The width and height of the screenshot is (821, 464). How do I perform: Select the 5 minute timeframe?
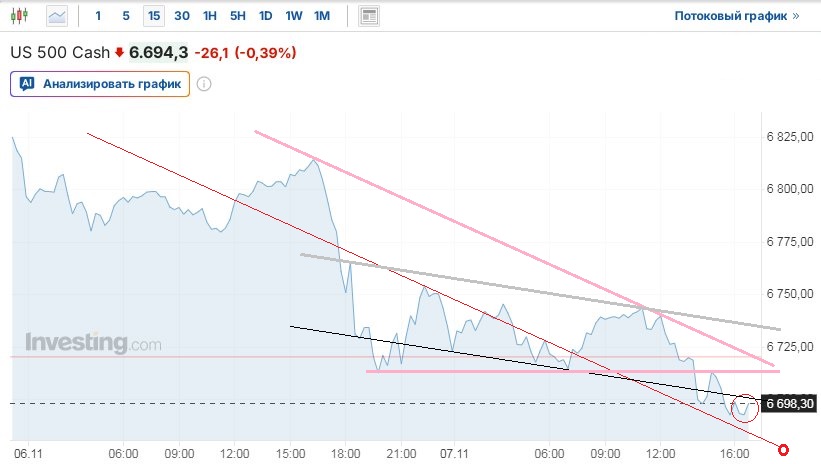tap(125, 16)
